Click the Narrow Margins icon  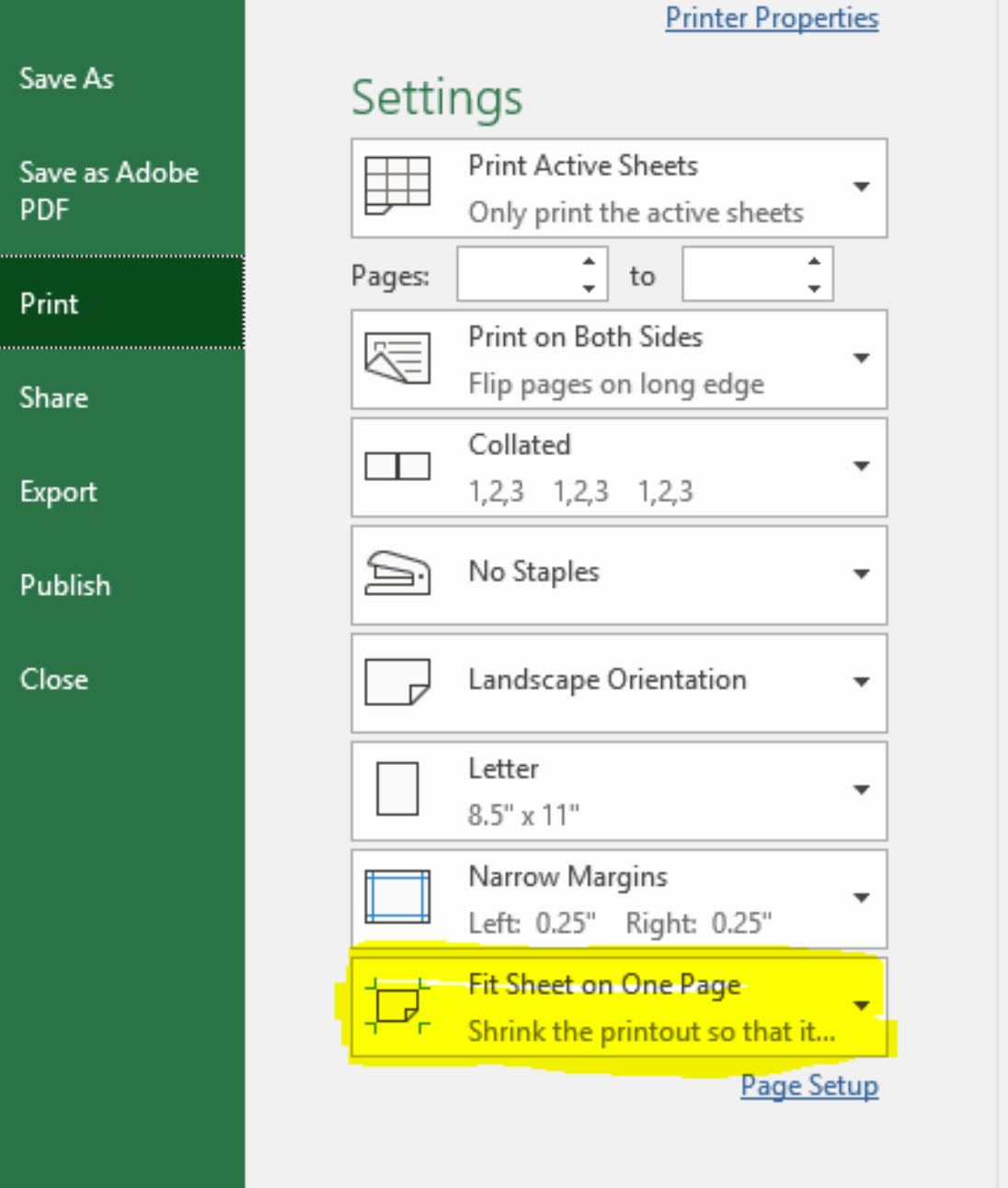[x=397, y=897]
